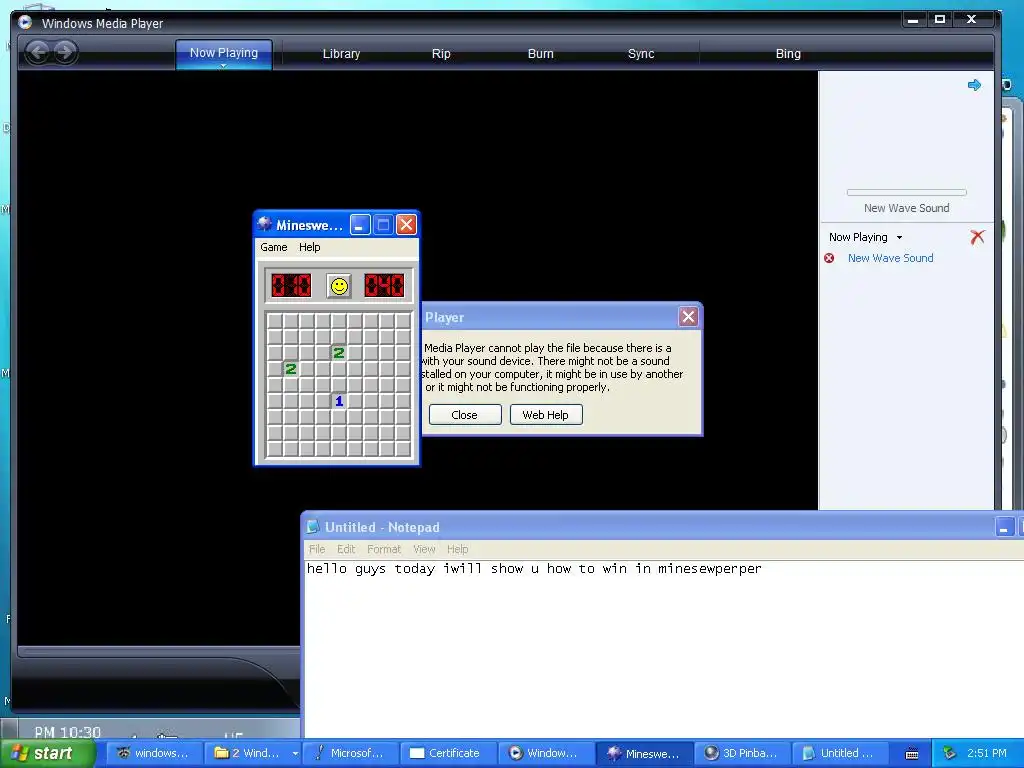Switch to Certificate taskbar item
This screenshot has height=768, width=1024.
(x=447, y=753)
